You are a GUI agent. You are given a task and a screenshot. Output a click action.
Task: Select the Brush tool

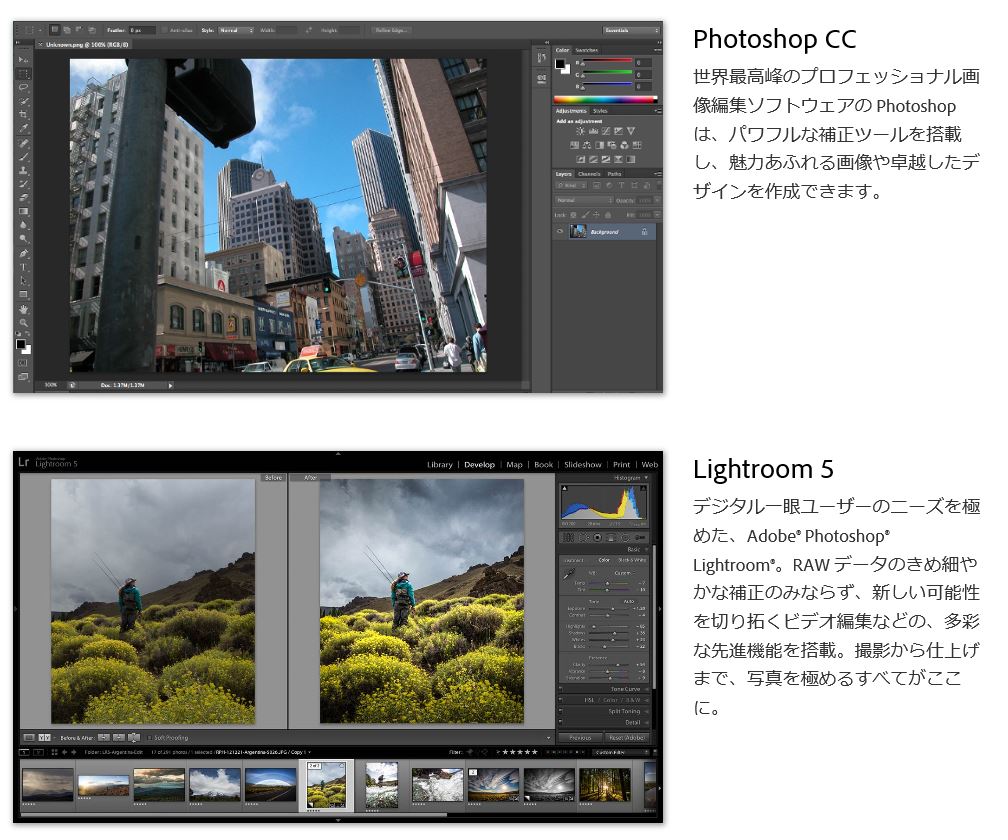(23, 157)
